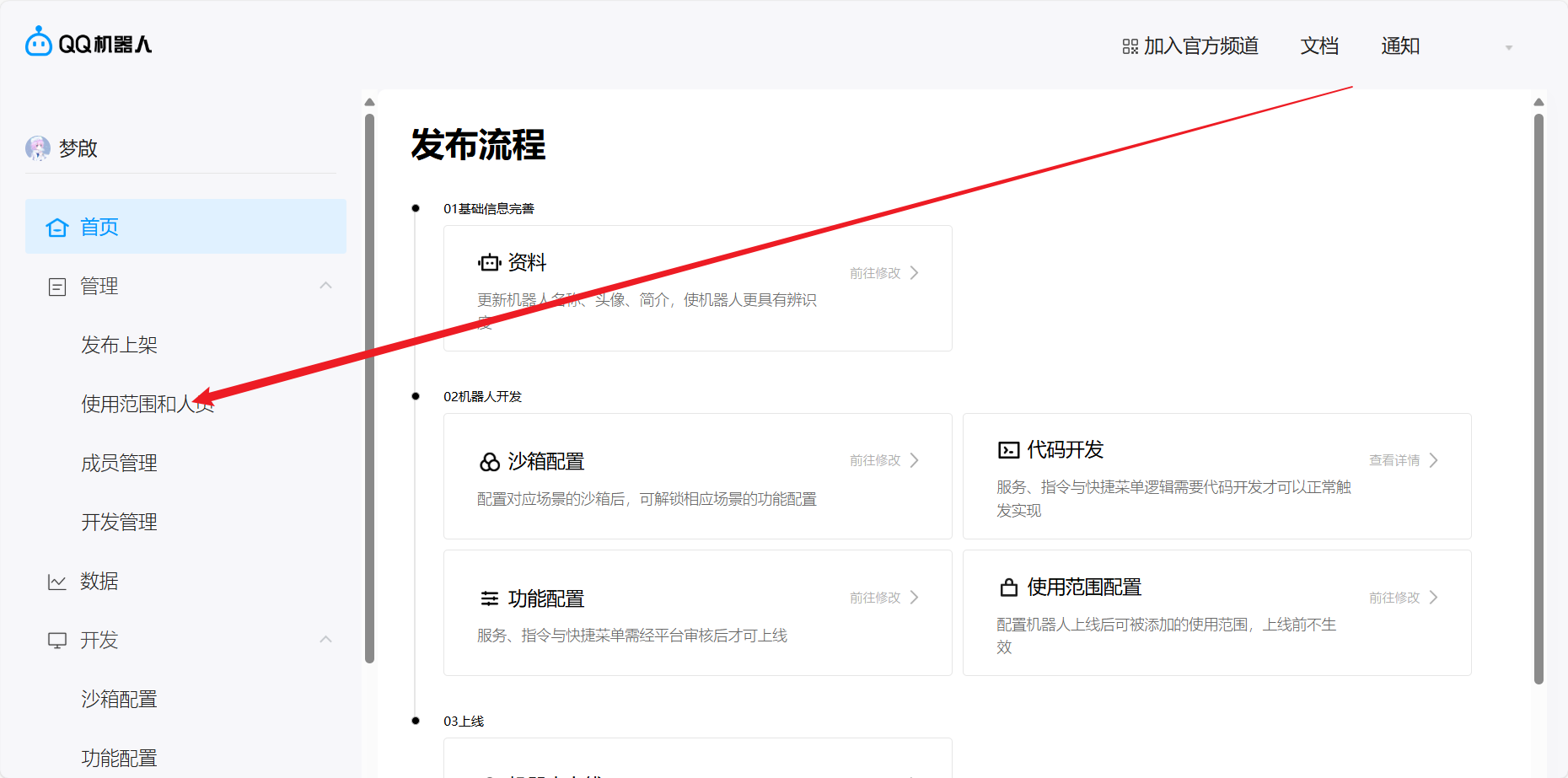
Task: Open the account dropdown arrow at top right
Action: coord(1509,48)
